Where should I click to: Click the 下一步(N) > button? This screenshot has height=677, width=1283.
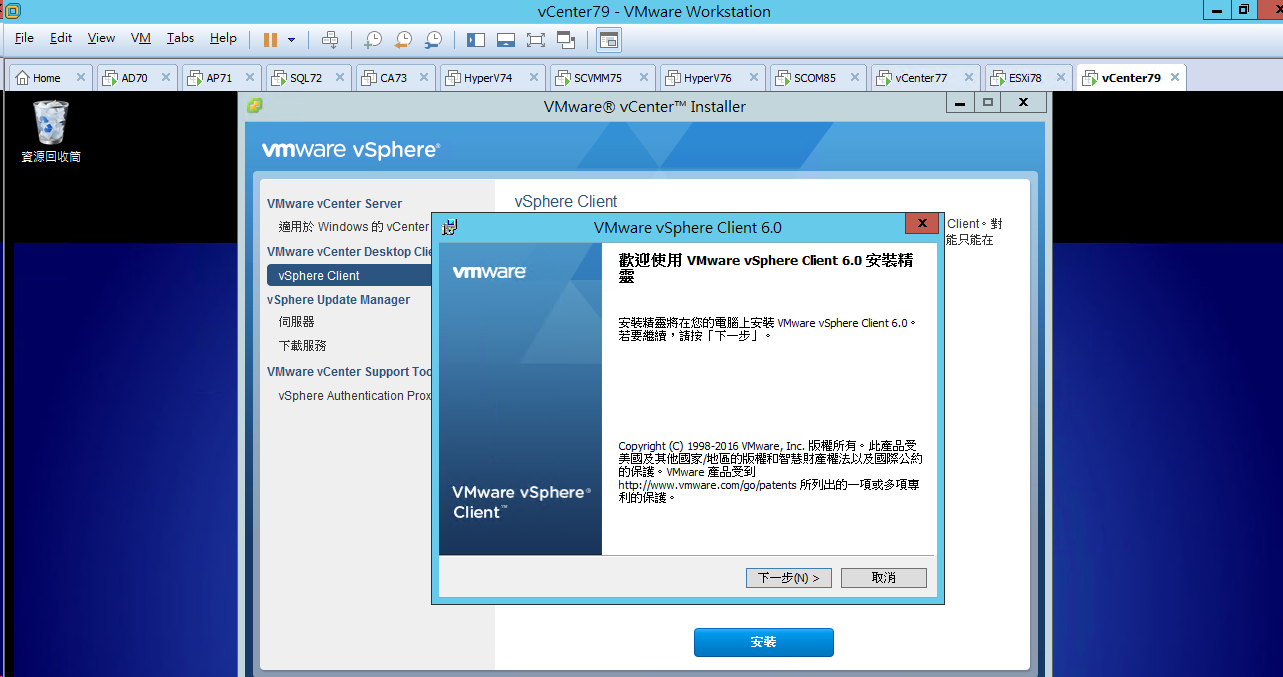click(x=789, y=578)
